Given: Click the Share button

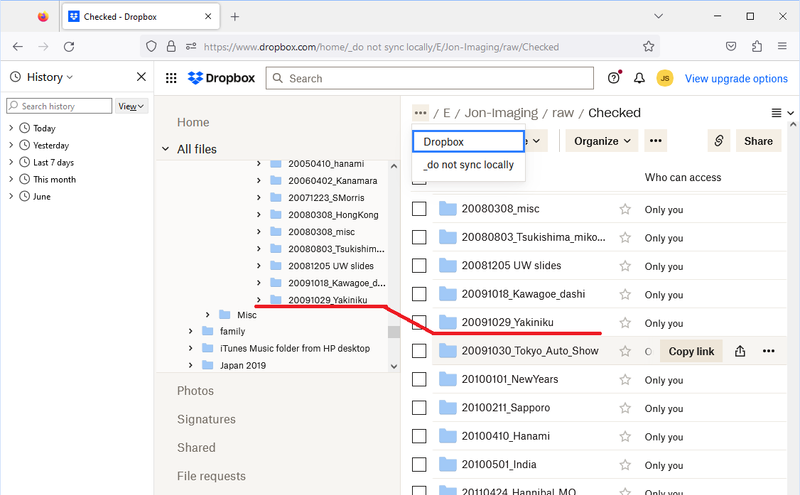Looking at the screenshot, I should tap(758, 141).
